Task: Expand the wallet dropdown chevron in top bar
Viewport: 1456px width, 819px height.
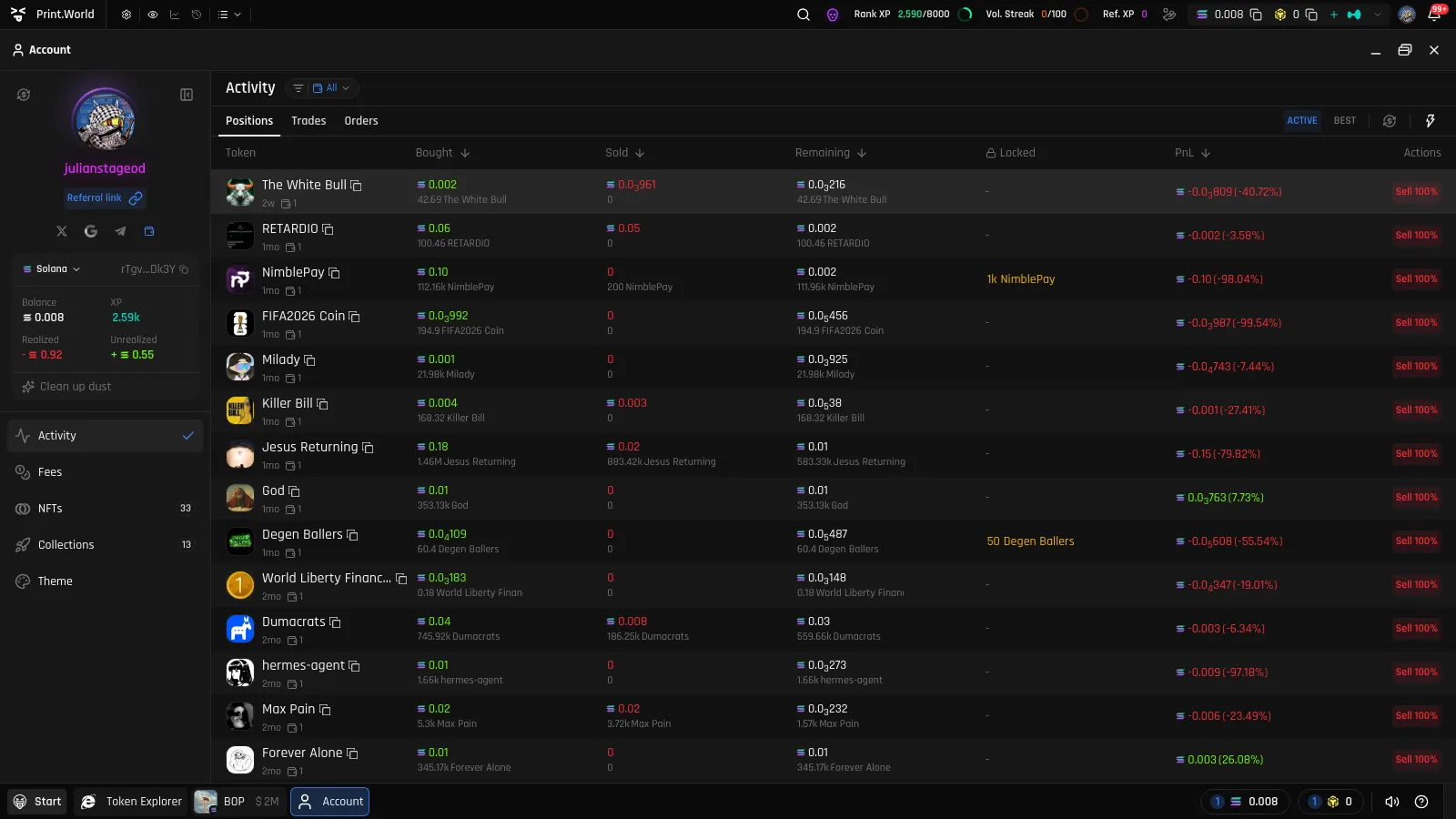Action: 1378,15
